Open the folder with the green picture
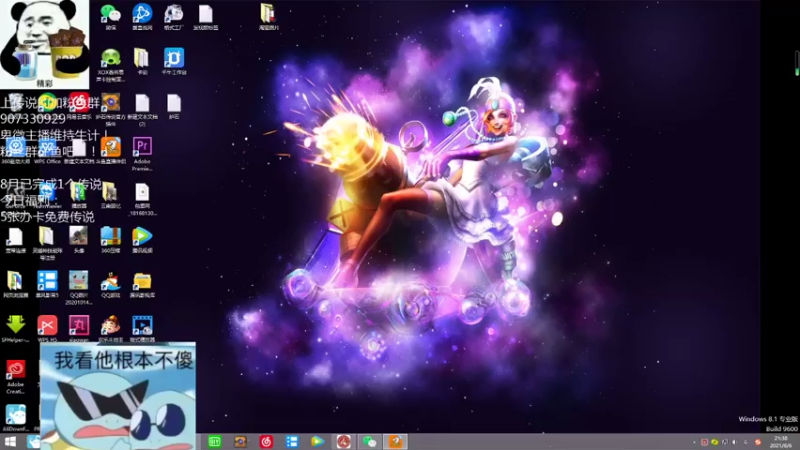800x450 pixels. coord(79,195)
